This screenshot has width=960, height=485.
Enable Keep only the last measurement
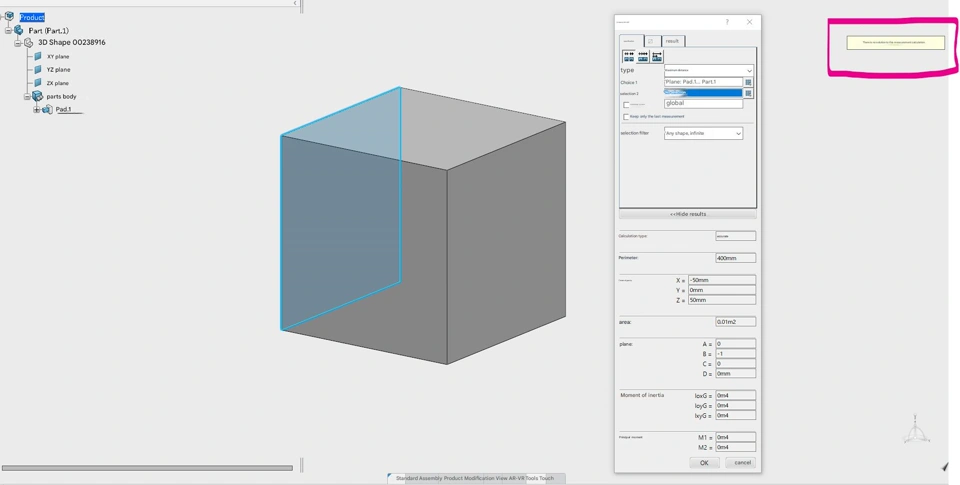(x=626, y=116)
